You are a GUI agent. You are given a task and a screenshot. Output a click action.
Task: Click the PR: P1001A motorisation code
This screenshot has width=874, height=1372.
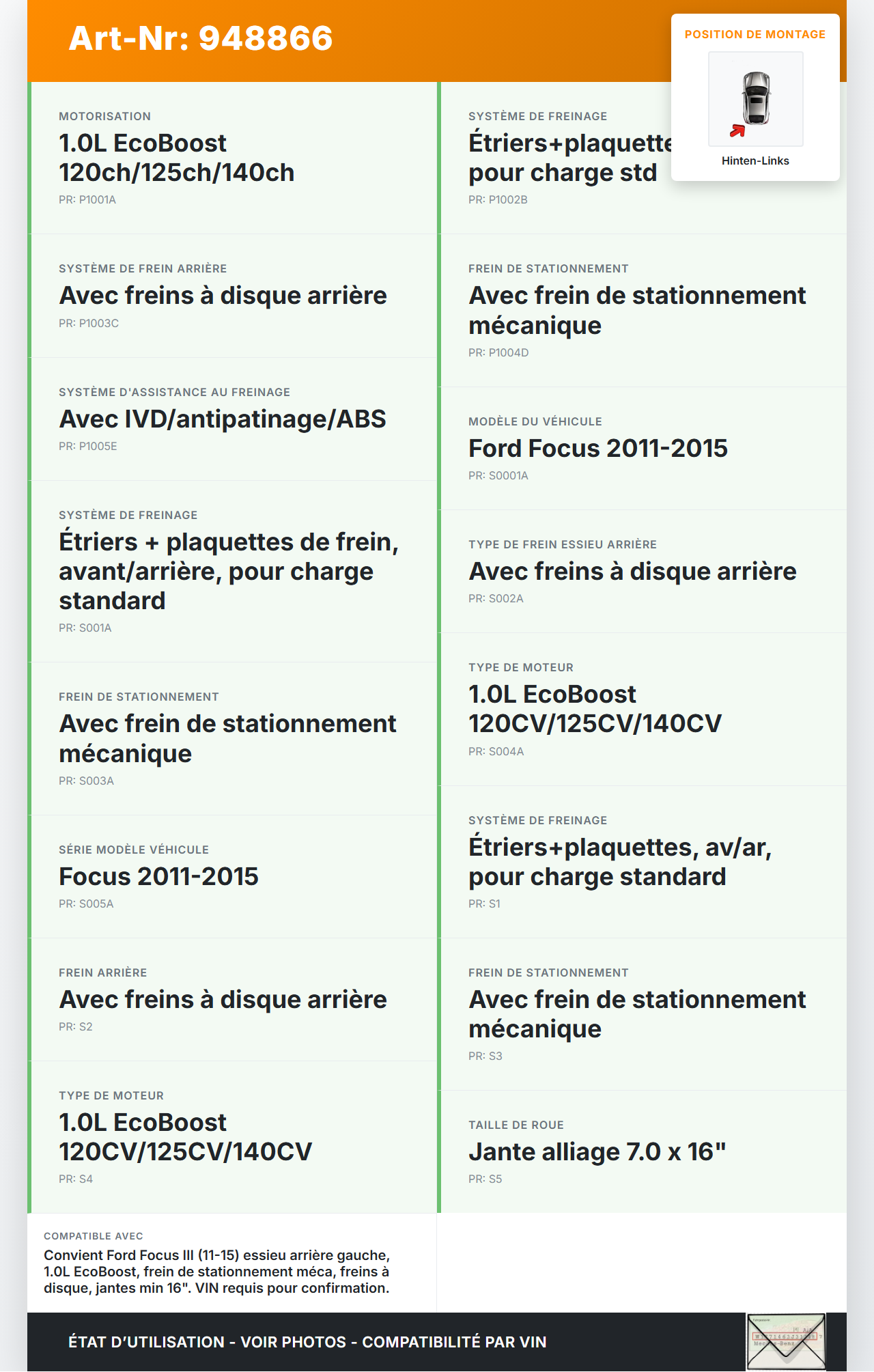[x=87, y=200]
